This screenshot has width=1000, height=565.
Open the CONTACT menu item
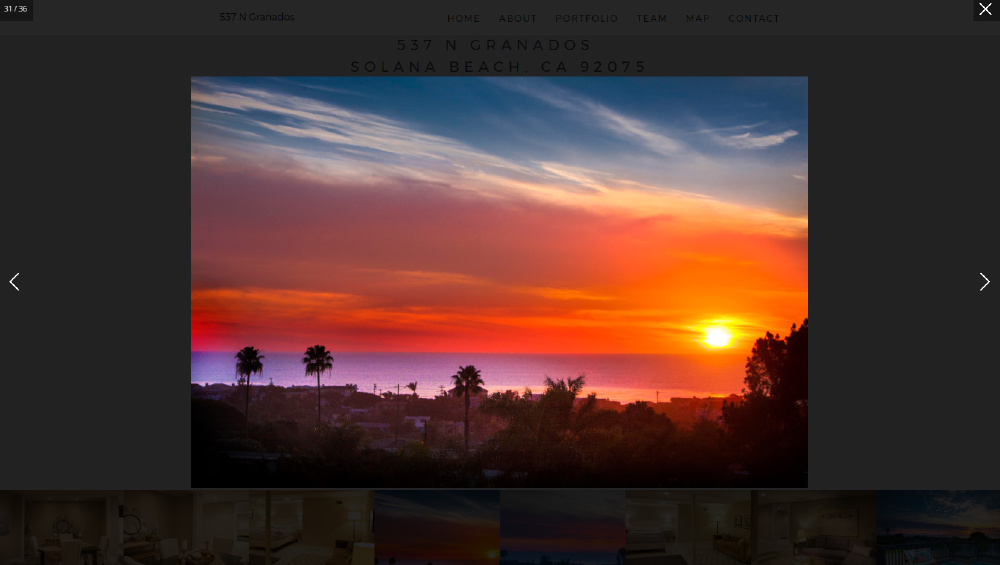(x=754, y=18)
